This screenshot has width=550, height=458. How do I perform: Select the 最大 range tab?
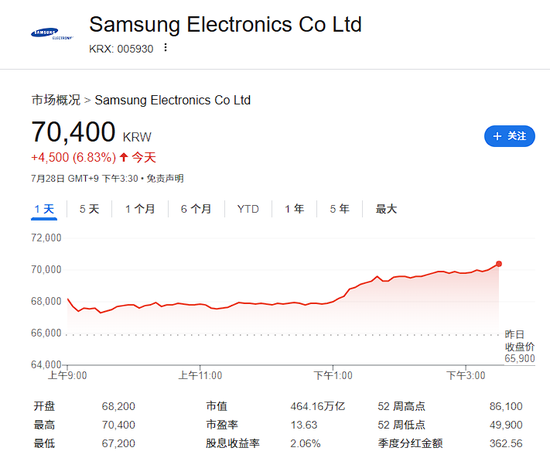[386, 209]
